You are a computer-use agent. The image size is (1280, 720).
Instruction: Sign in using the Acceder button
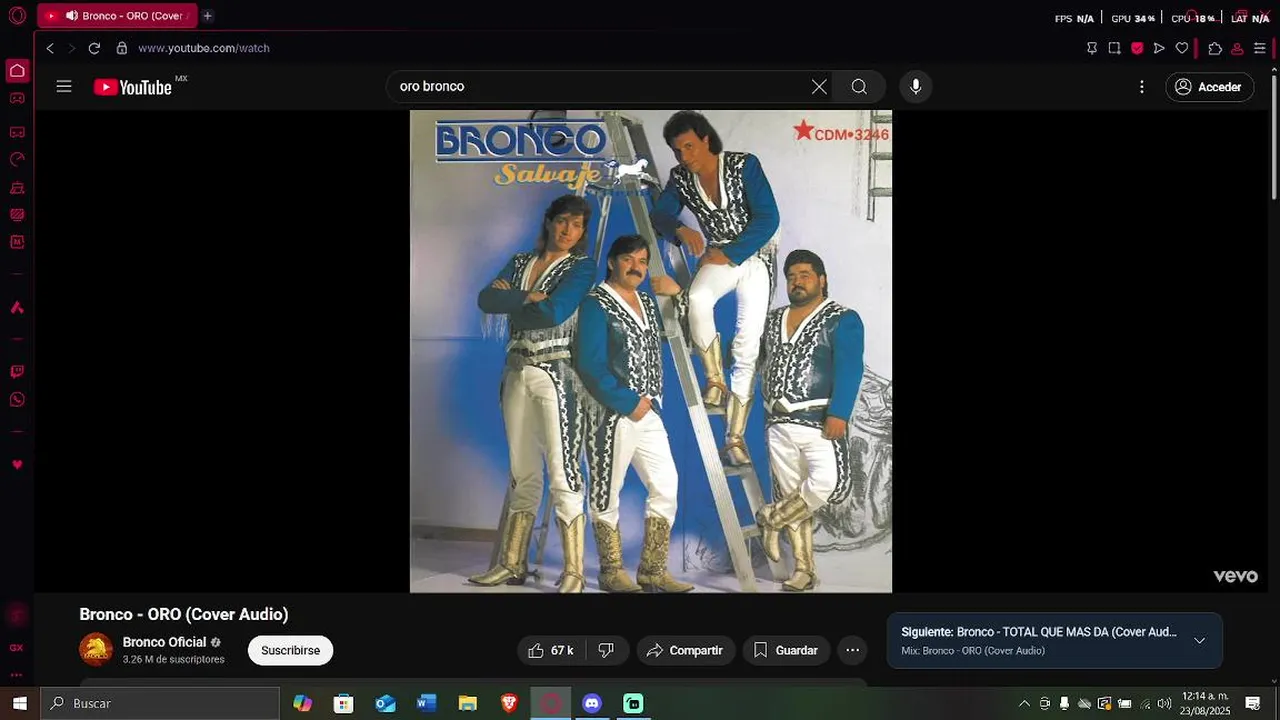click(x=1209, y=87)
